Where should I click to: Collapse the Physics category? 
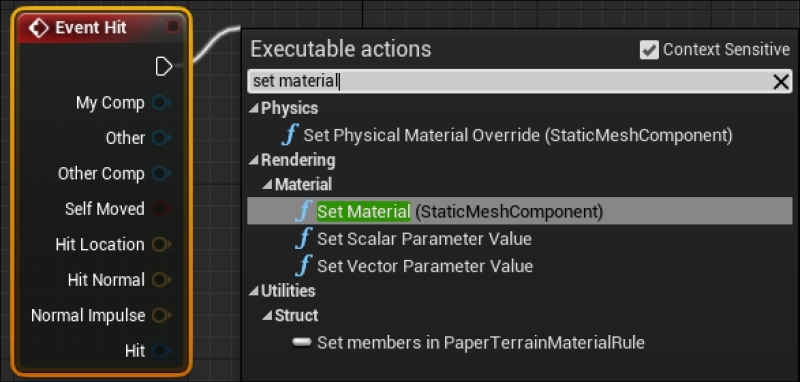point(254,109)
